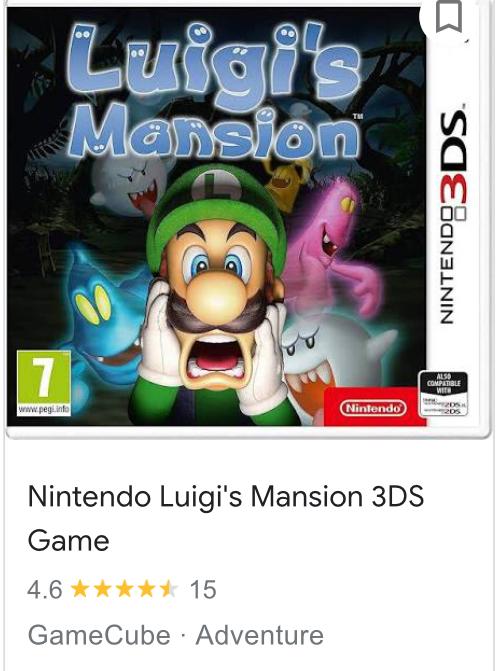Click the red Nintendo logo badge
Screen dimensions: 496x671
pyautogui.click(x=373, y=407)
